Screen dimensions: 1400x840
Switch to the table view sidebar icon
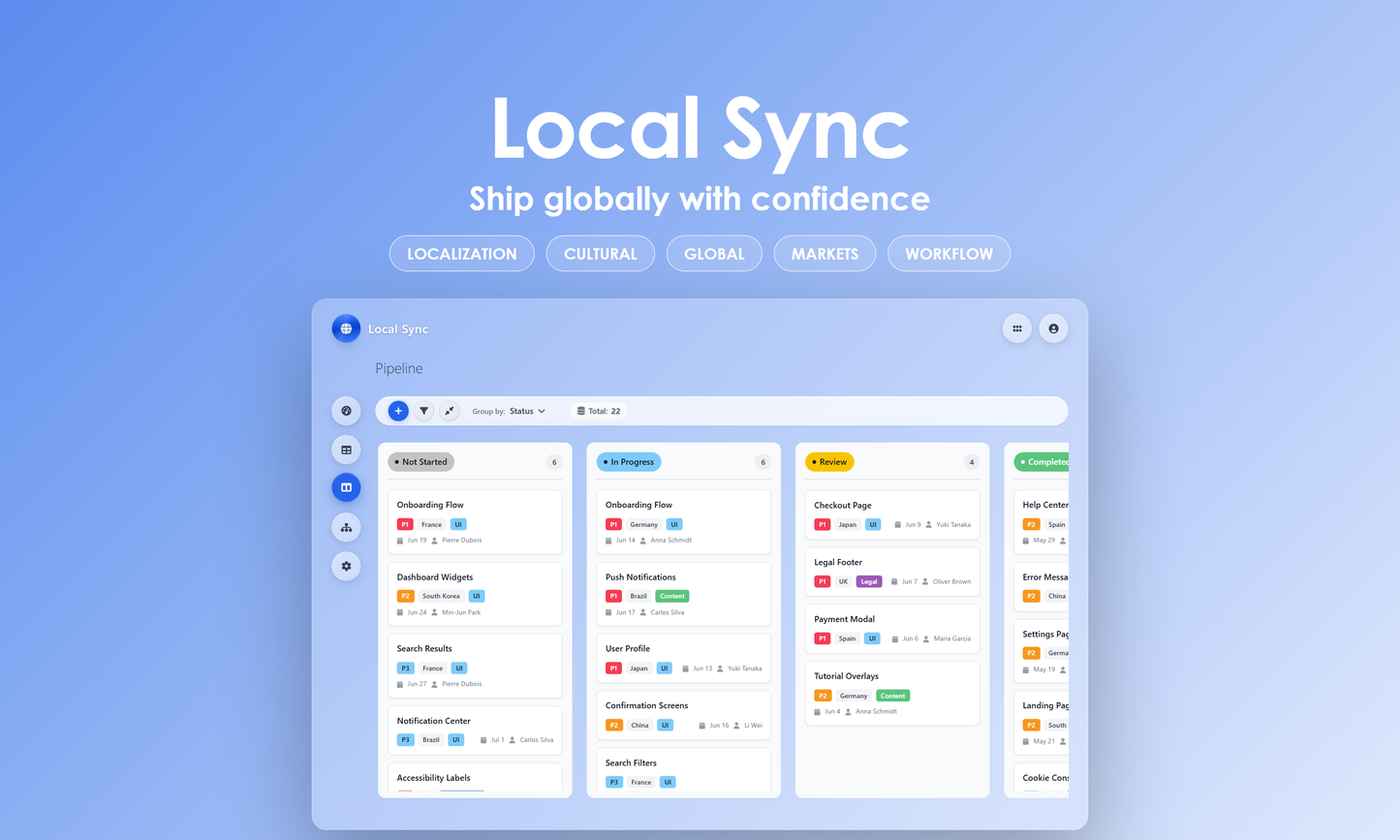346,450
